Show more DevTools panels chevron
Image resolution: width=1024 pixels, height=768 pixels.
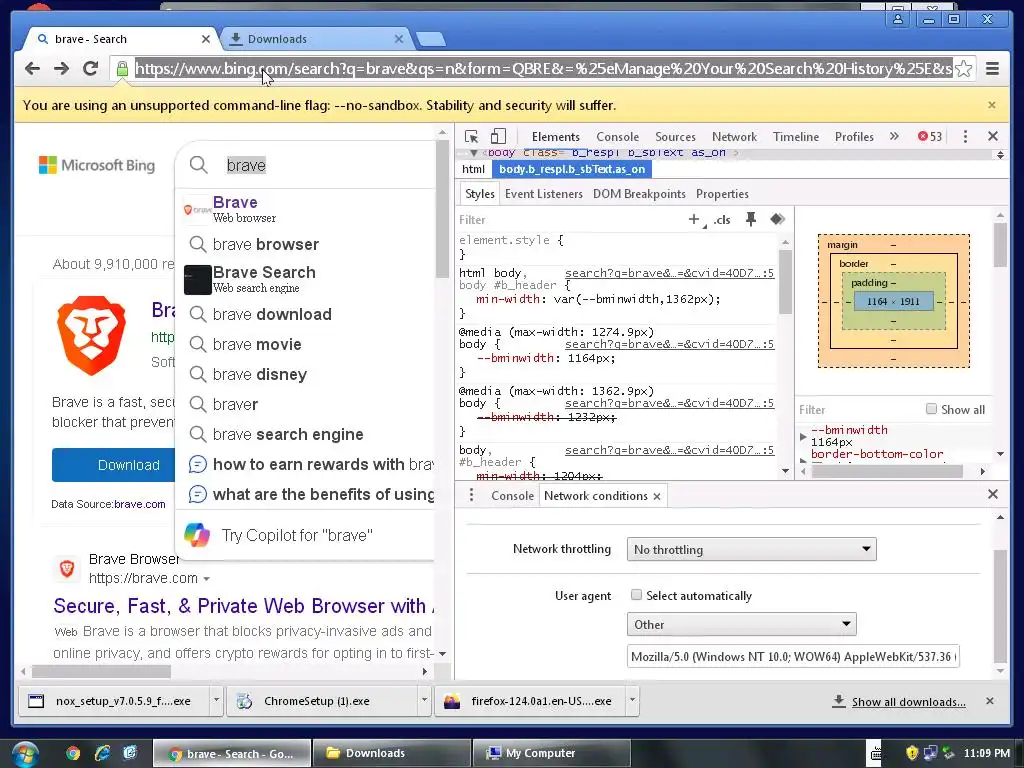[x=894, y=136]
